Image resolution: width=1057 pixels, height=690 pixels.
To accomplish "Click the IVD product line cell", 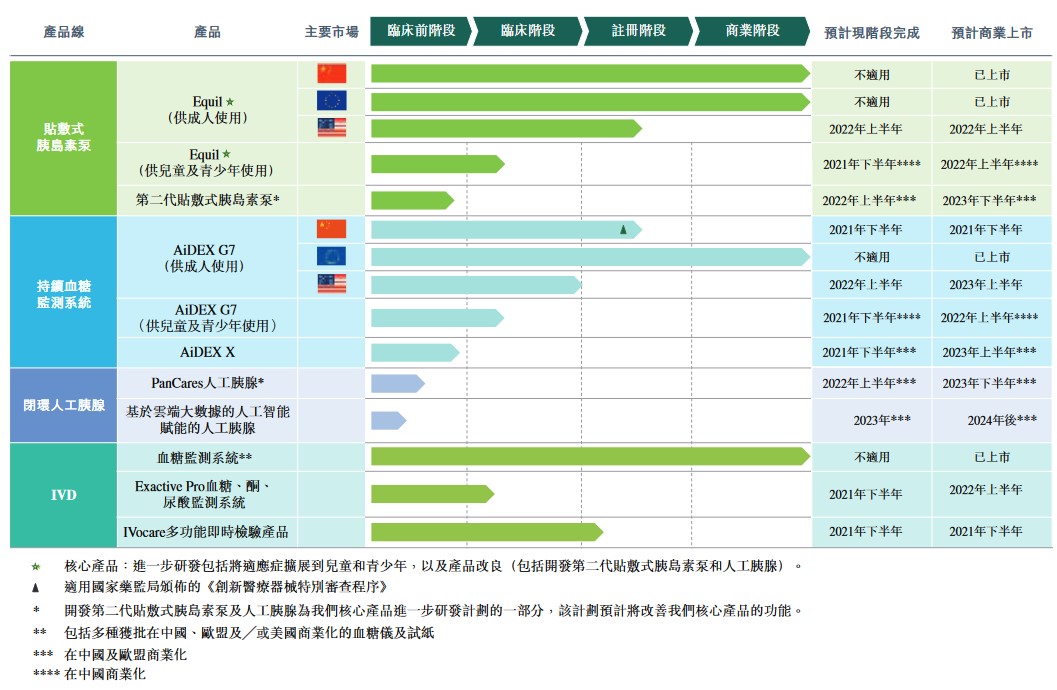I will coord(63,495).
